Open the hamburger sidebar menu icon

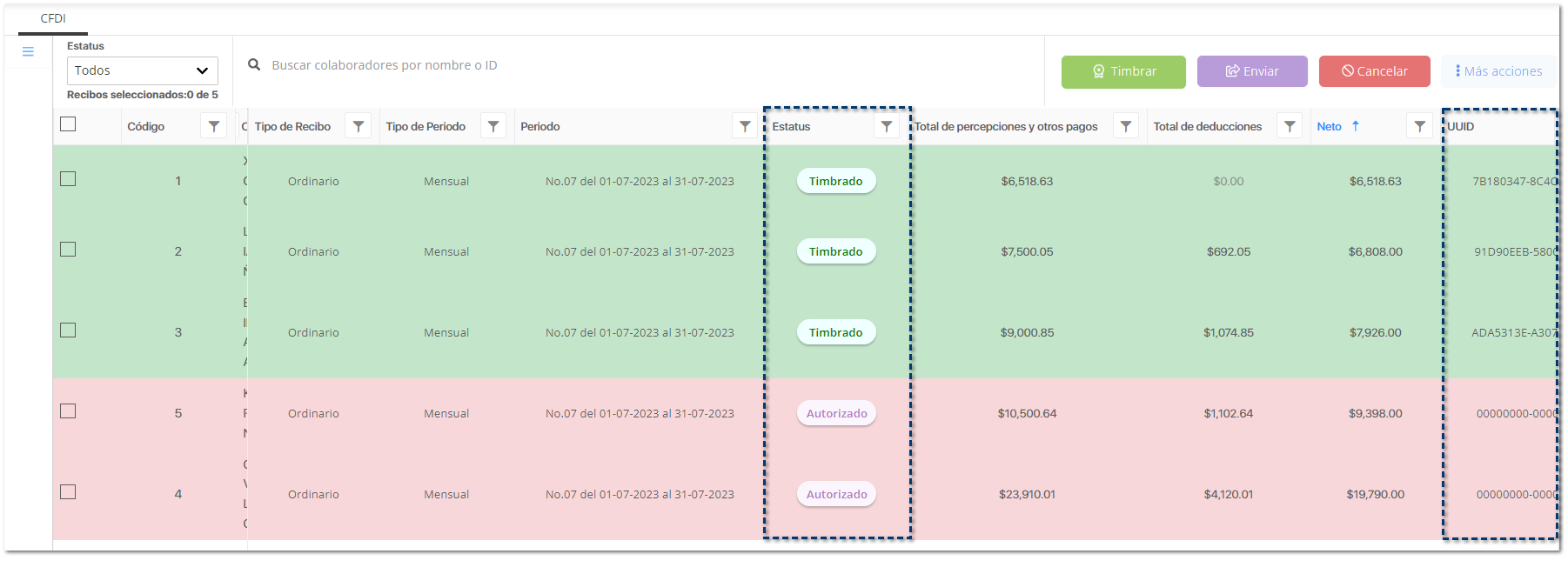[28, 52]
